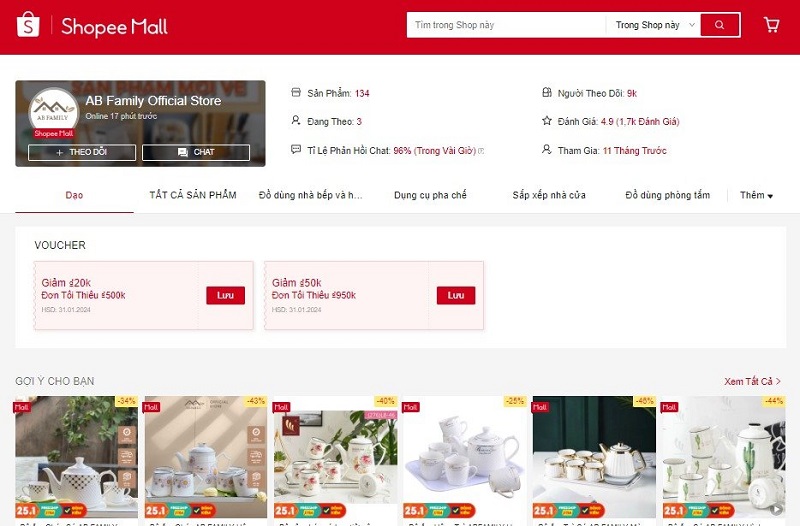The image size is (800, 526).
Task: Click the search field 'Tìm trong Shop này'
Action: tap(505, 25)
